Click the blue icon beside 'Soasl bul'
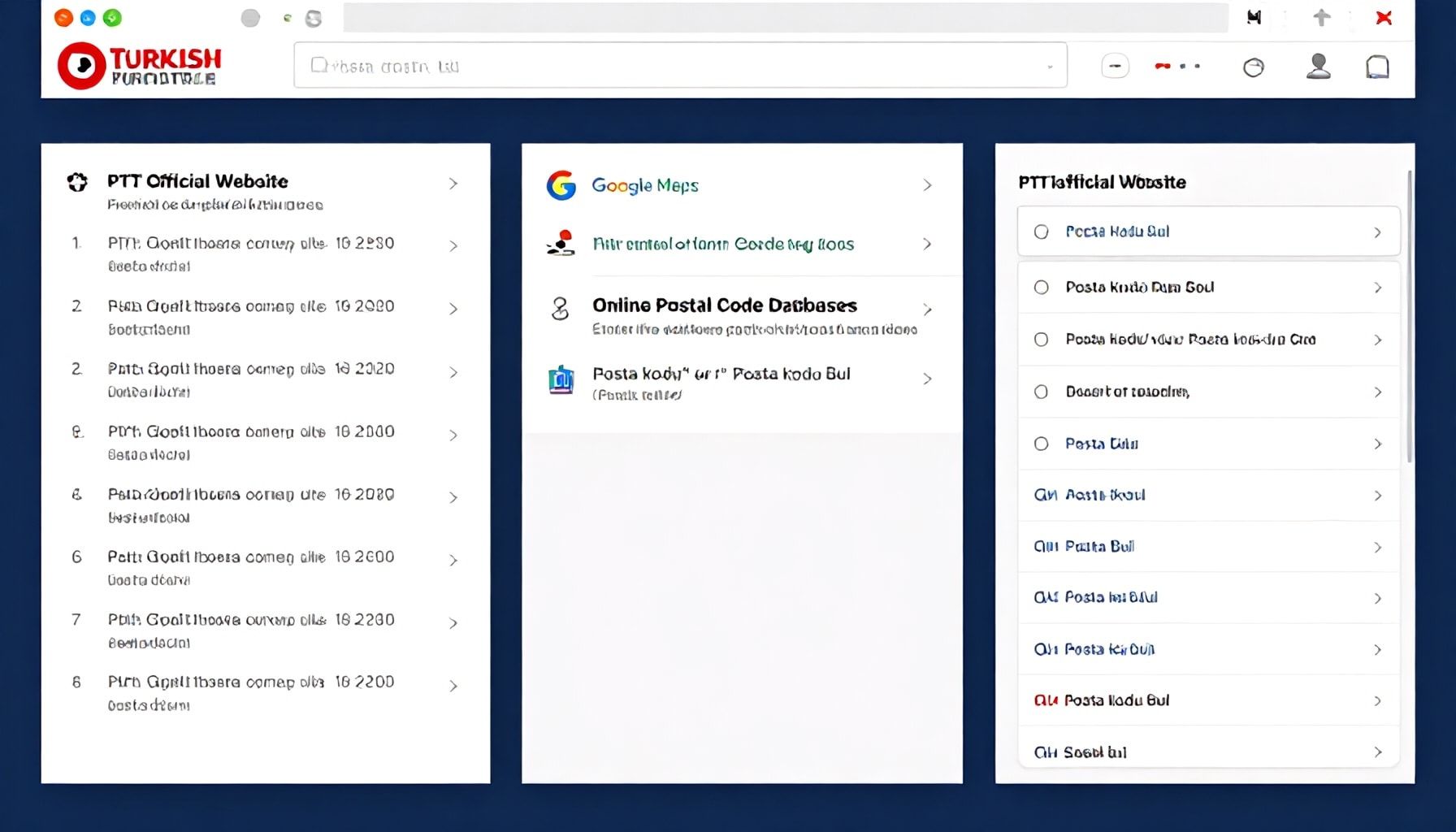The width and height of the screenshot is (1456, 832). (1046, 752)
